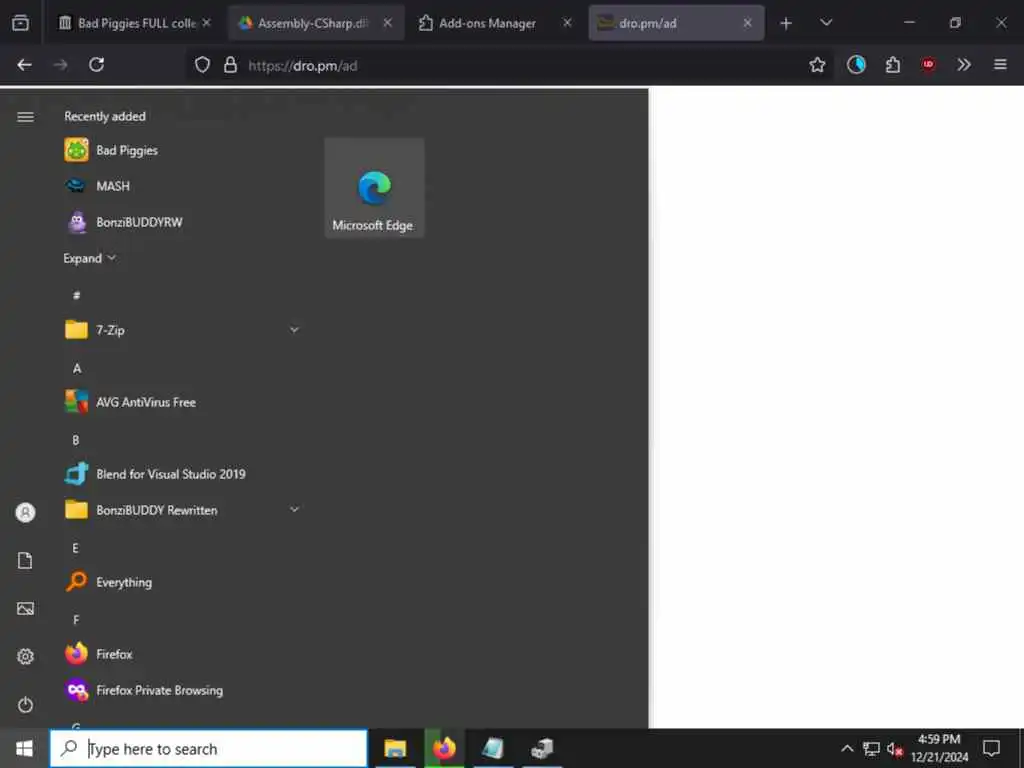
Task: Click the Windows Start button
Action: (24, 748)
